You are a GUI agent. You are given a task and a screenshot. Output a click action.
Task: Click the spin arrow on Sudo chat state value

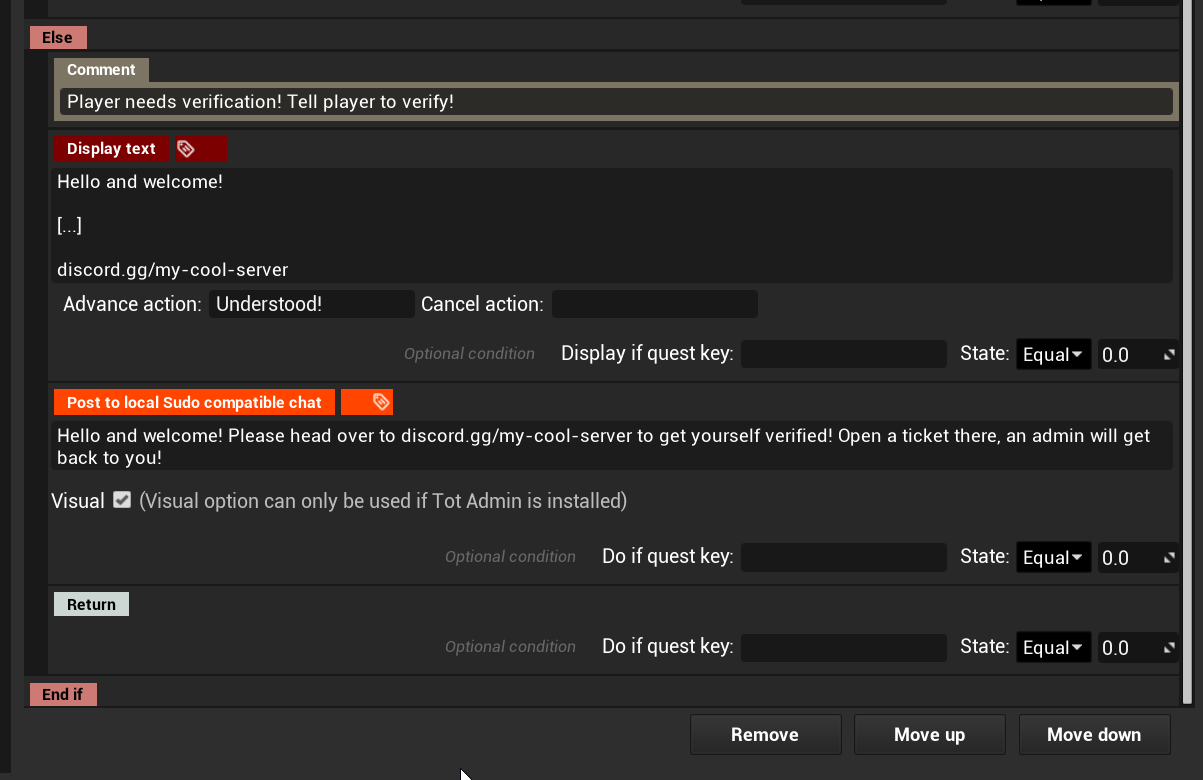click(x=1169, y=558)
